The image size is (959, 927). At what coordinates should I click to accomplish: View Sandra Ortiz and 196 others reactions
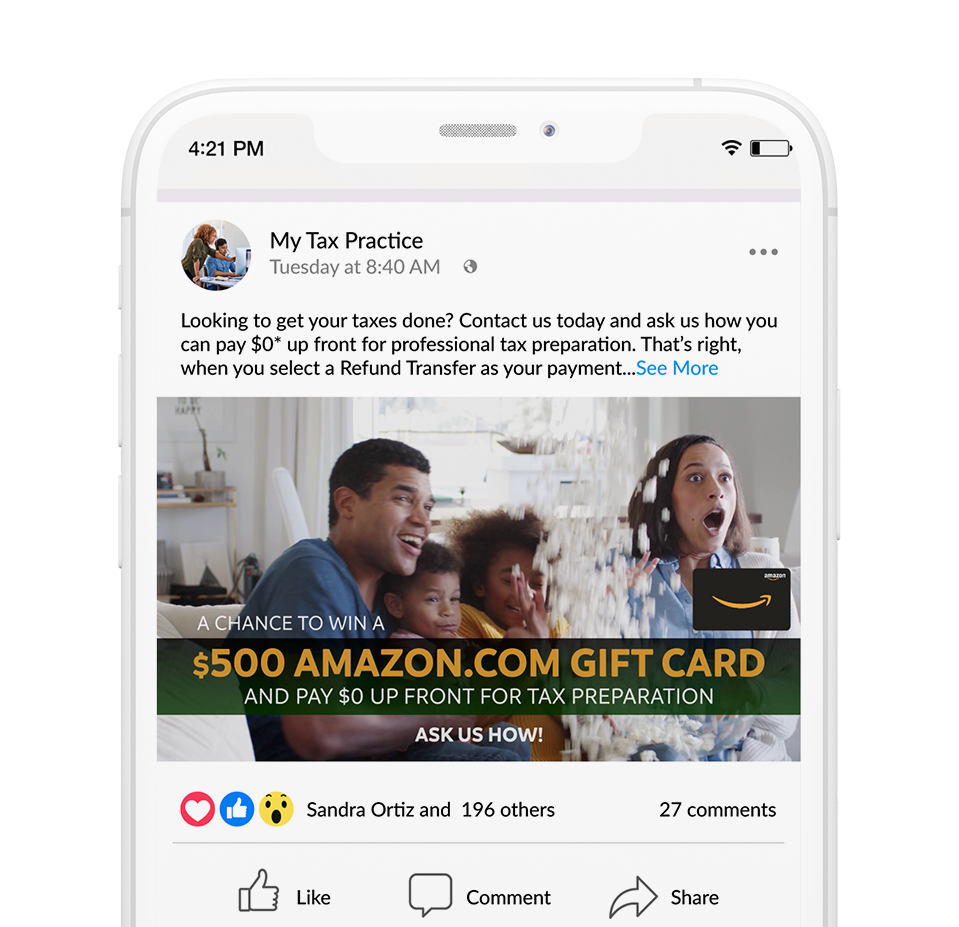tap(431, 810)
